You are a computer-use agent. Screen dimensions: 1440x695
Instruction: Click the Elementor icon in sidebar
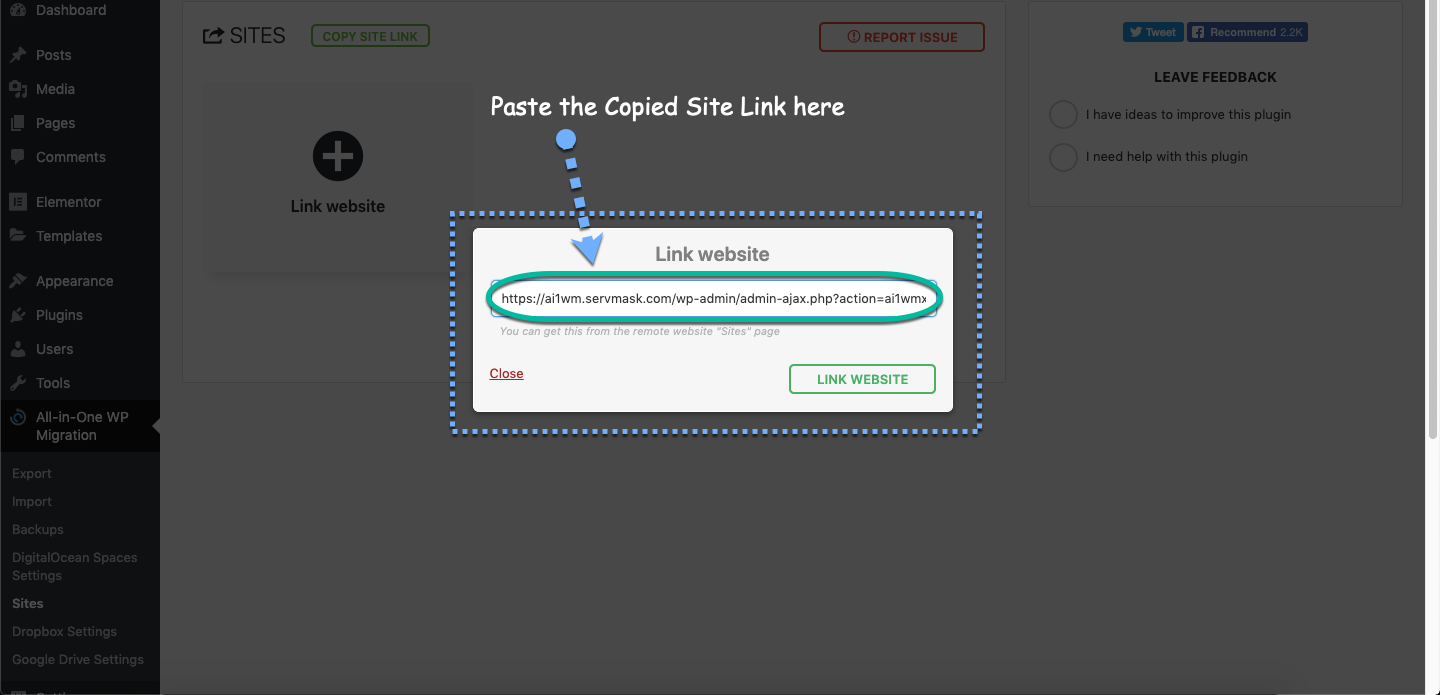[18, 202]
